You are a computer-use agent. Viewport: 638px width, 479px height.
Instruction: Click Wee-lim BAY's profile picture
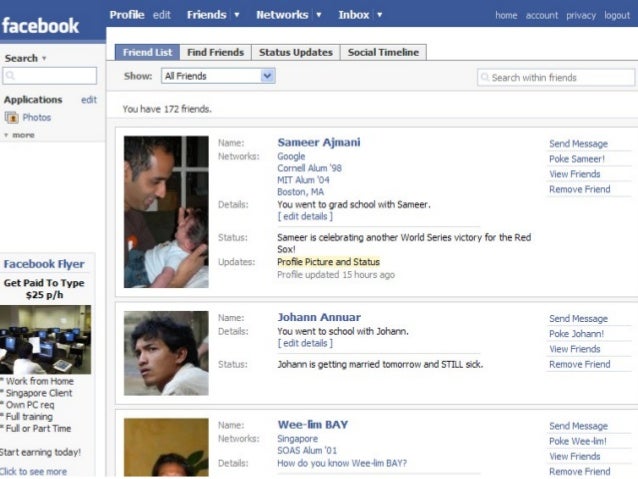pos(166,447)
